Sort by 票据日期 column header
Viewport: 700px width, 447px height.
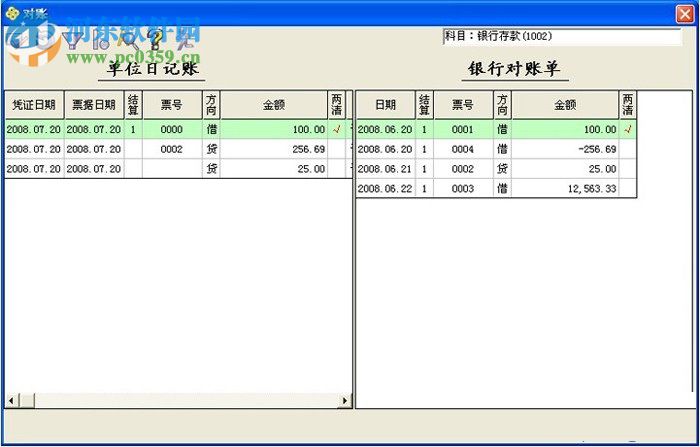click(x=94, y=105)
